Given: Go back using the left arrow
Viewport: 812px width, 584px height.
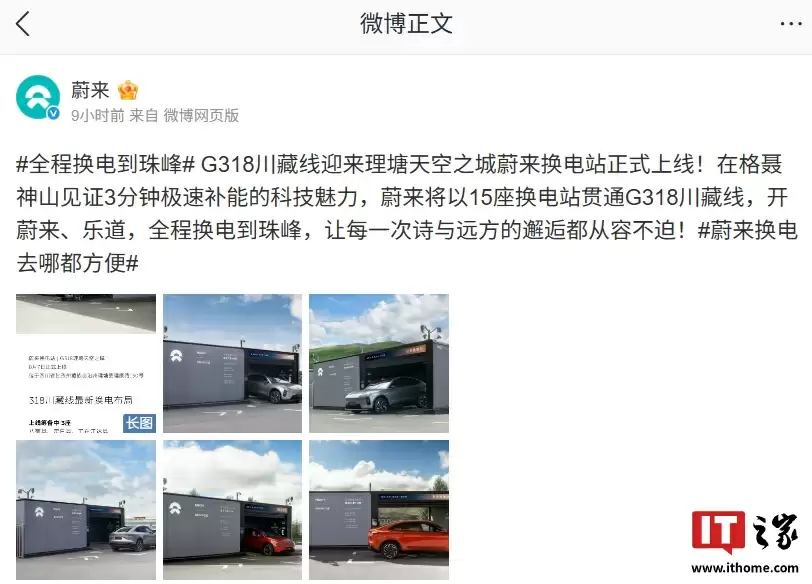Looking at the screenshot, I should pyautogui.click(x=23, y=24).
